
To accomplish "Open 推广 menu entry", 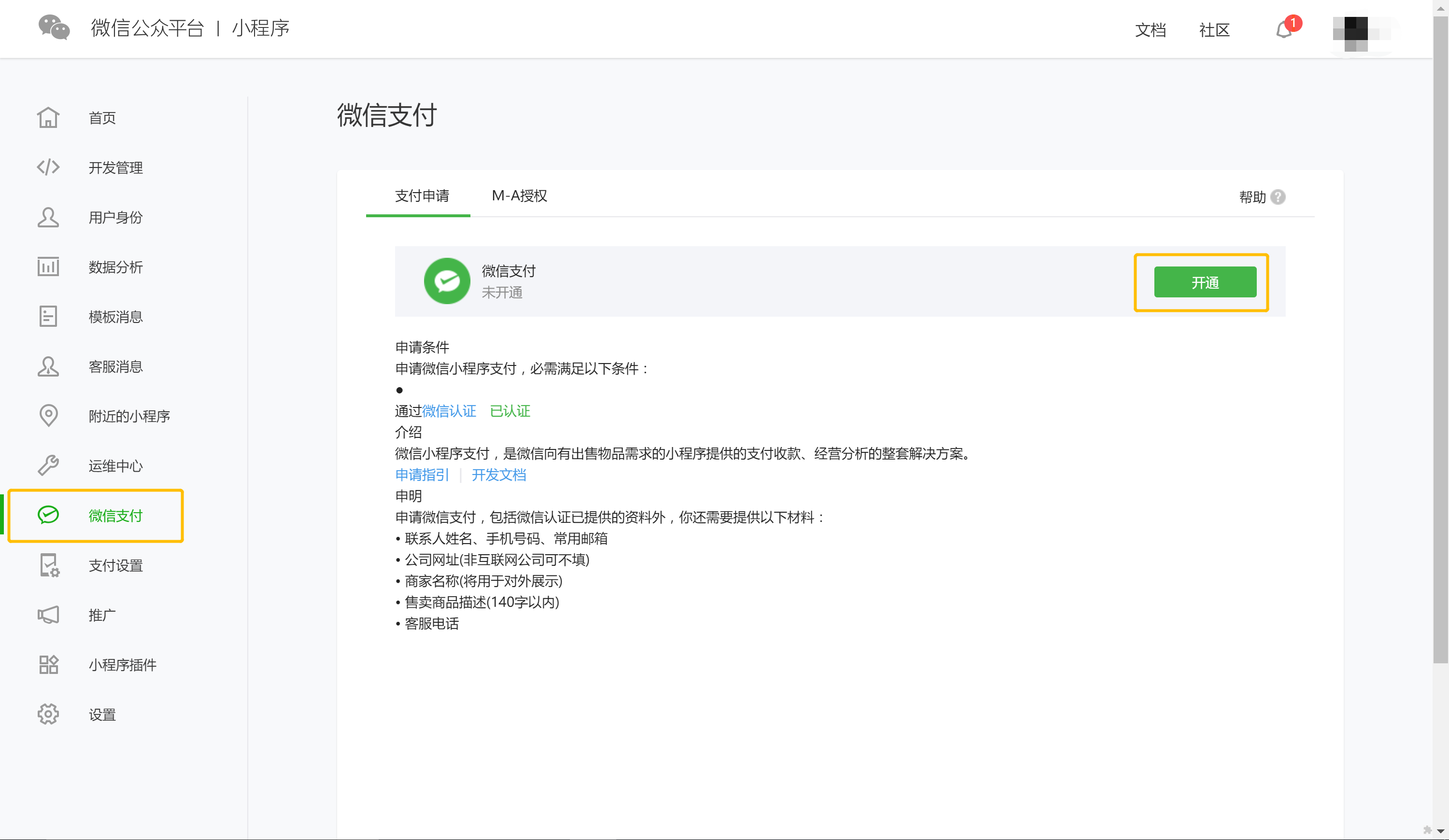I will click(x=102, y=615).
